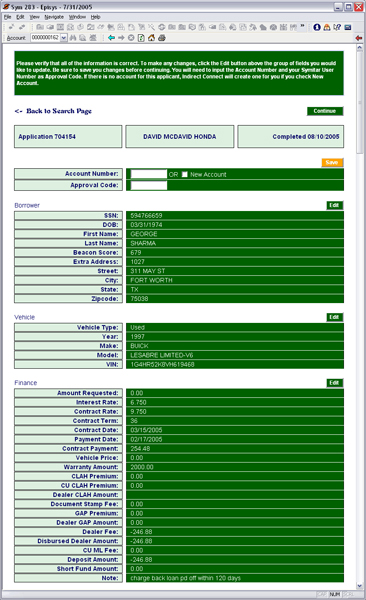
Task: Click the green back arrow icon
Action: pos(111,38)
